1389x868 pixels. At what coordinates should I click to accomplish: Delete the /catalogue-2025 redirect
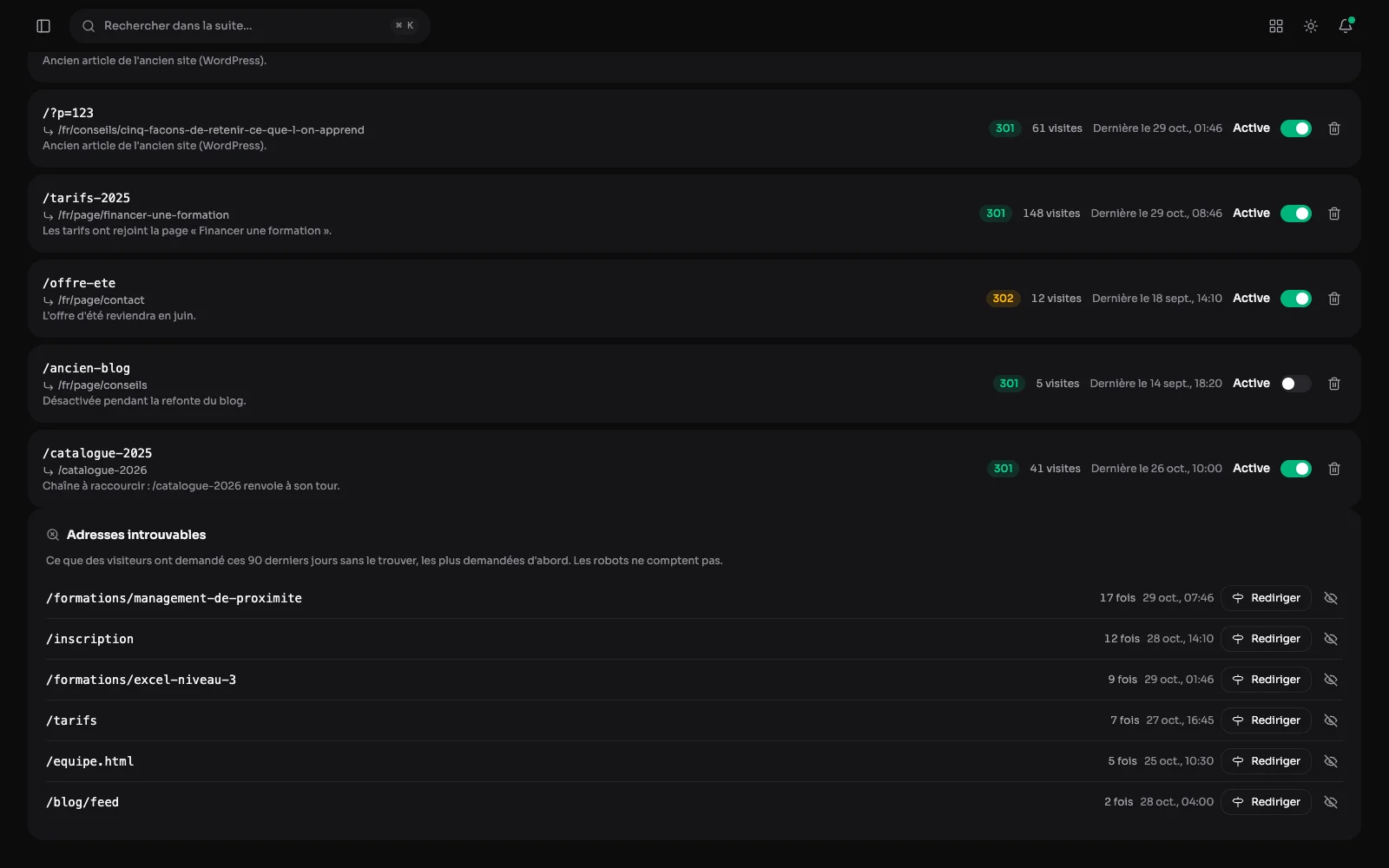1334,469
